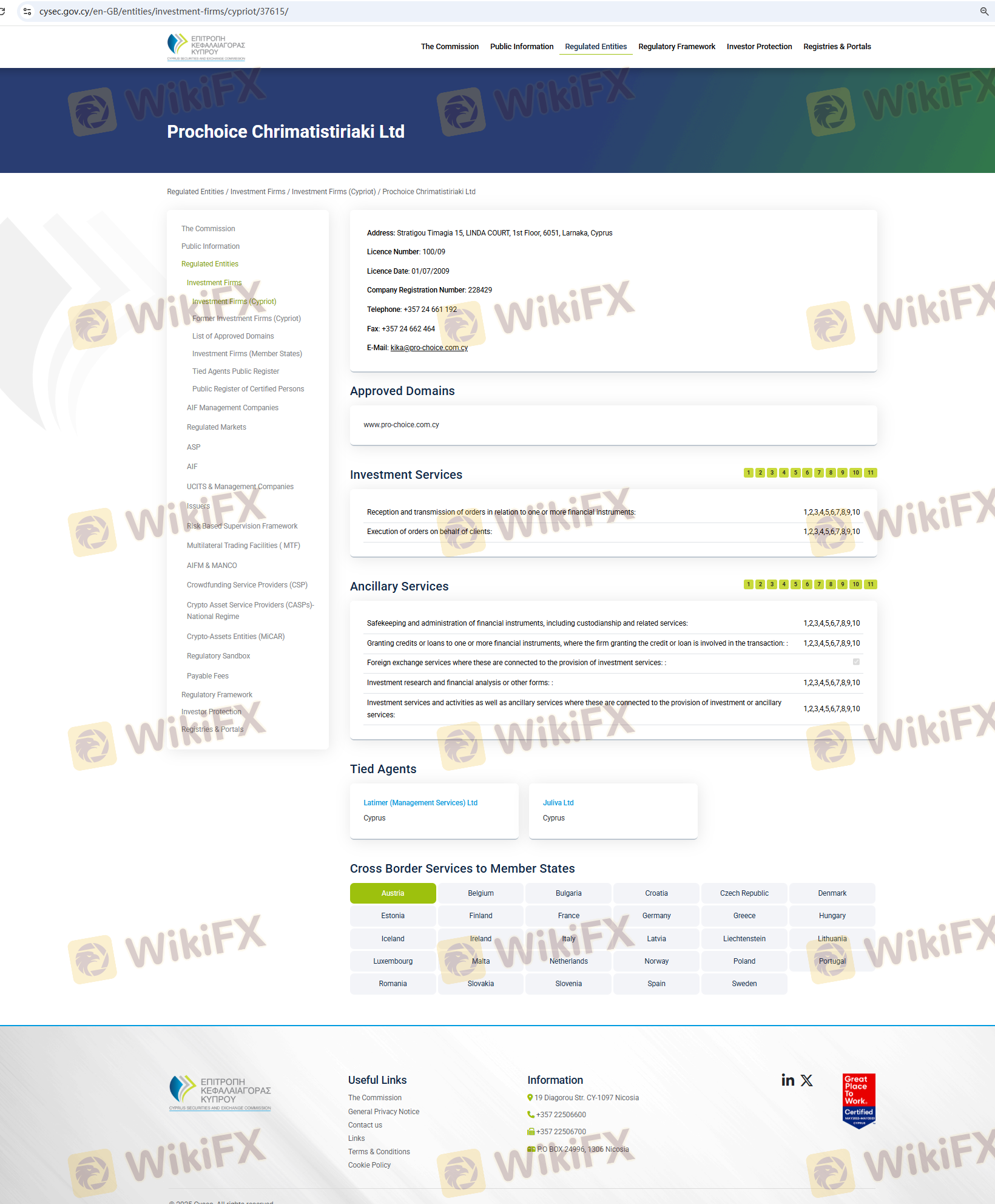Expand Investment Firms in the sidebar

pyautogui.click(x=214, y=283)
